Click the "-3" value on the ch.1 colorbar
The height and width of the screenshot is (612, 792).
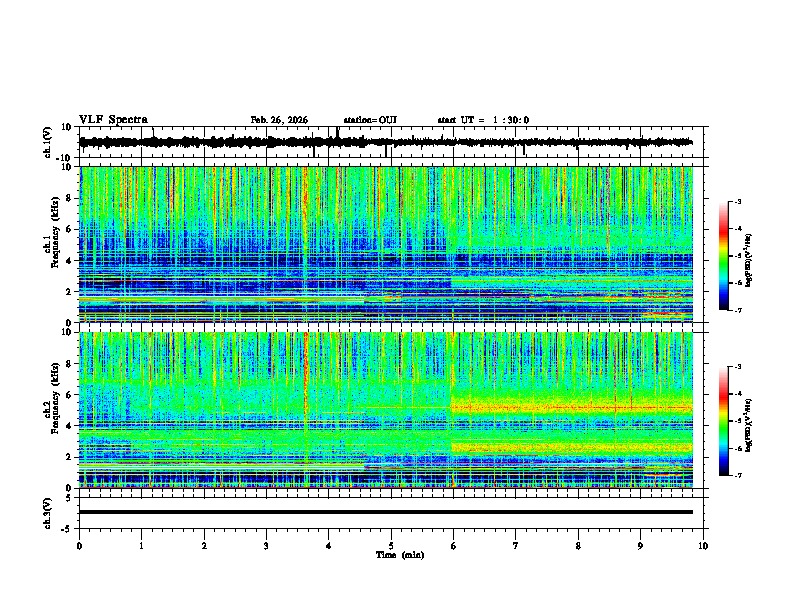[x=738, y=201]
